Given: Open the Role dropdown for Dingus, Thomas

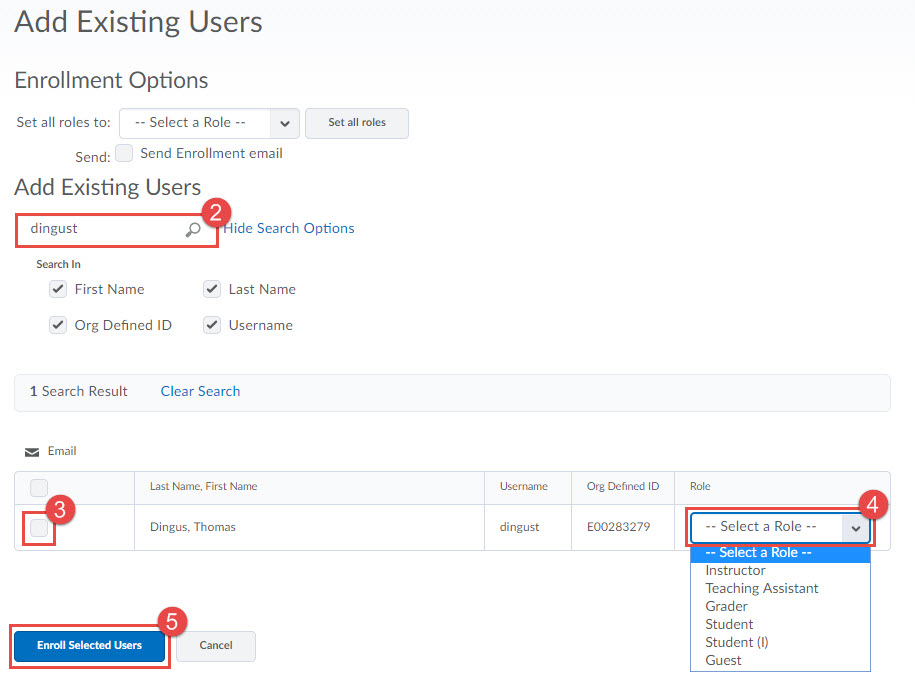Looking at the screenshot, I should click(770, 527).
